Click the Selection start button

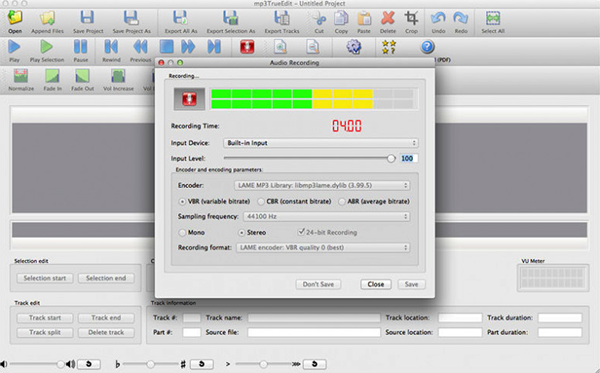(45, 278)
